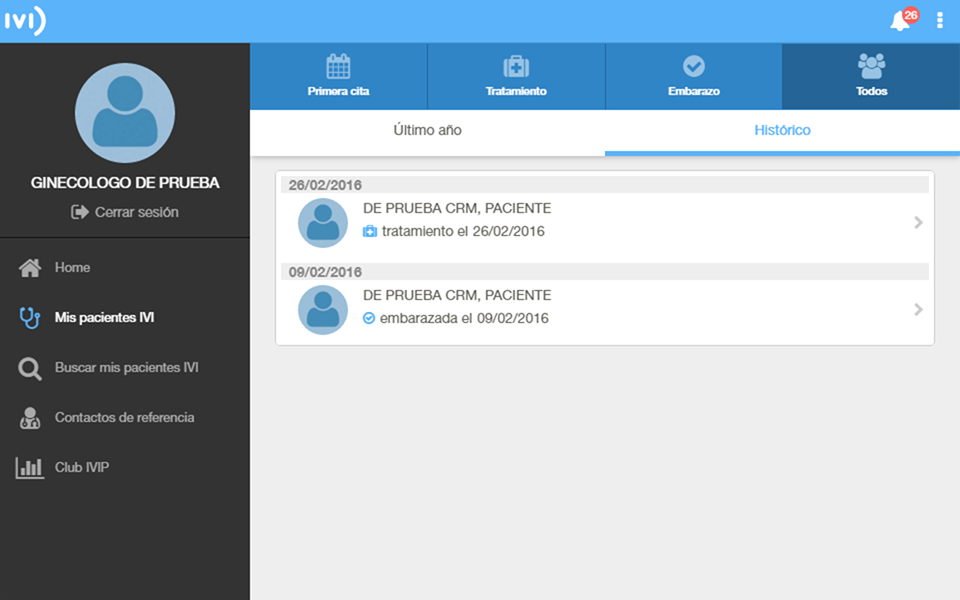Screen dimensions: 960x600
Task: Click the checkmark icon beside embarazada
Action: (369, 318)
